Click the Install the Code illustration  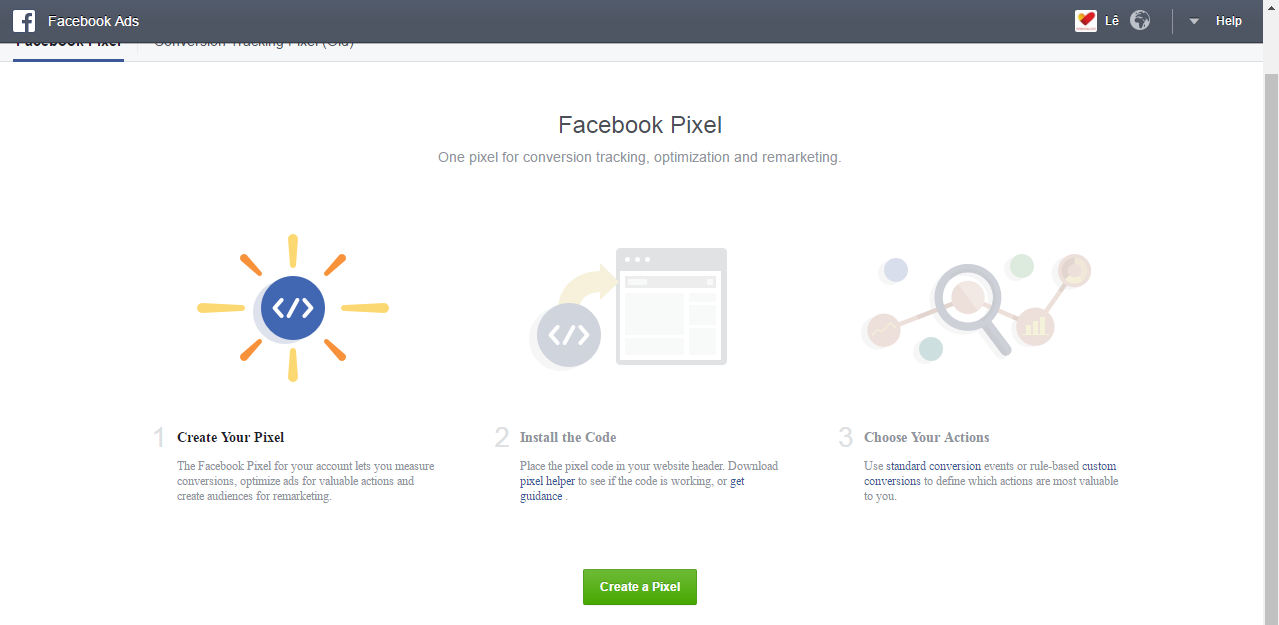click(x=630, y=308)
